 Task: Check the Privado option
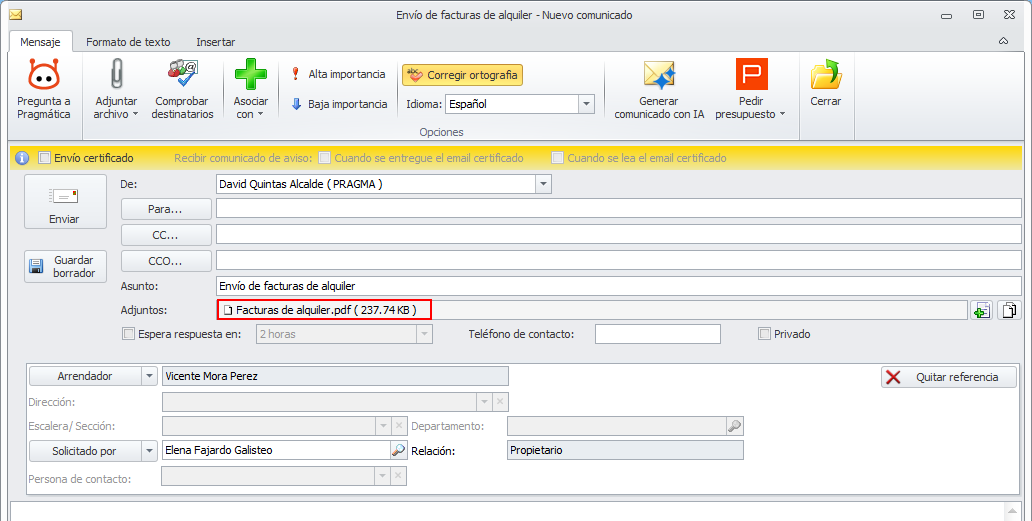(764, 334)
